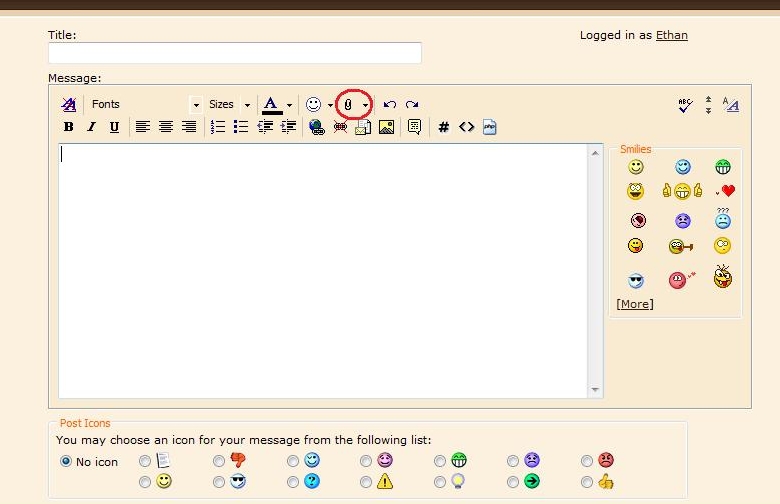Image resolution: width=780 pixels, height=504 pixels.
Task: Click the attachment paperclip icon
Action: point(348,104)
